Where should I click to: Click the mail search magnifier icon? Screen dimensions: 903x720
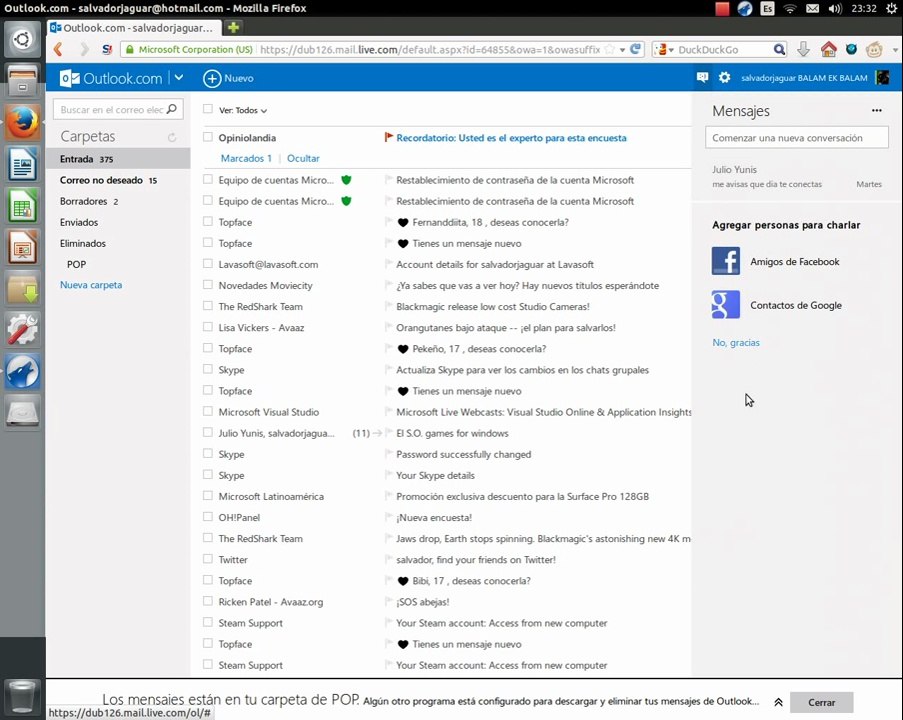(172, 109)
